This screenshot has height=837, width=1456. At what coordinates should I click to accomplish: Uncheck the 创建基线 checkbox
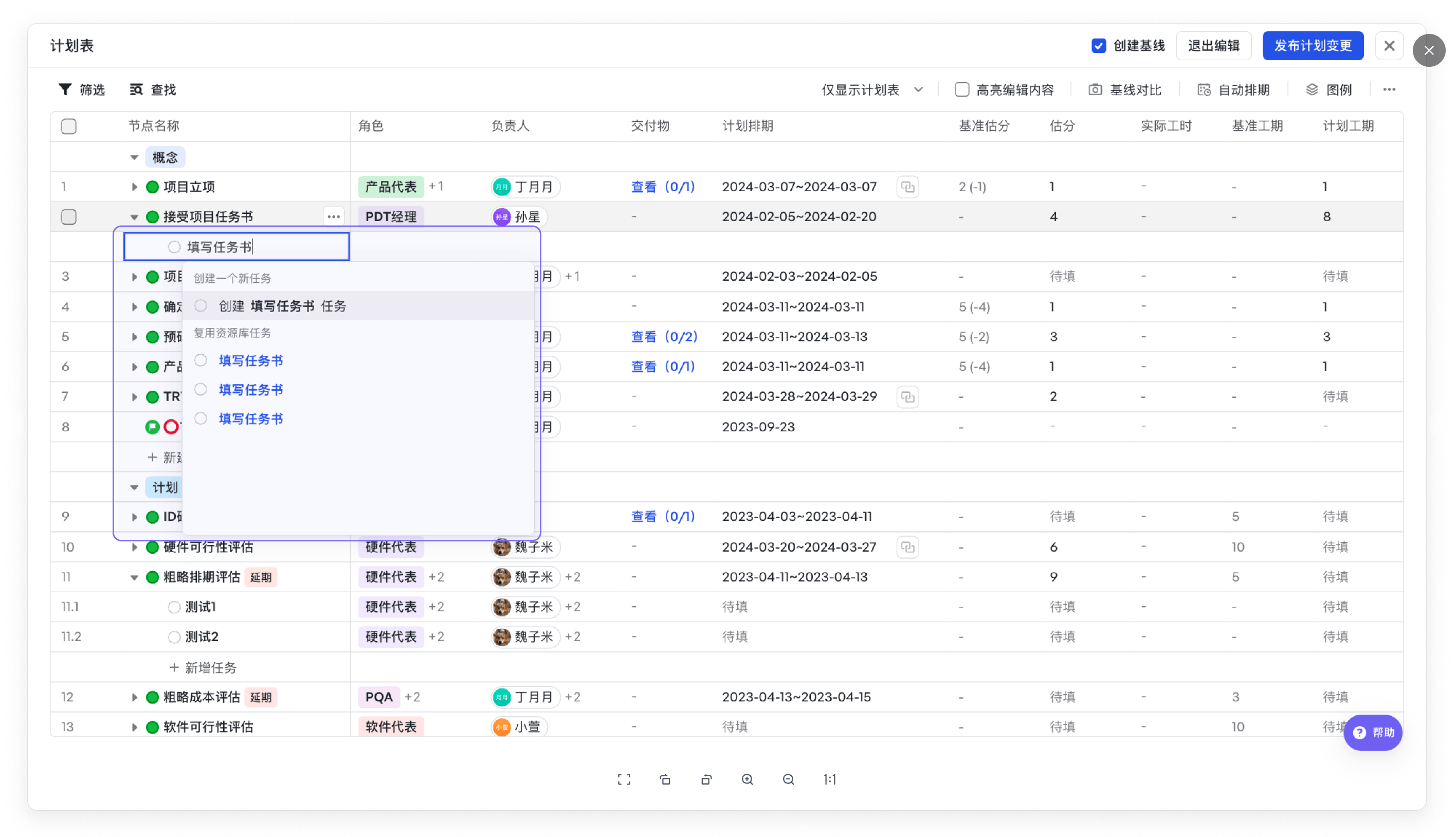coord(1099,45)
